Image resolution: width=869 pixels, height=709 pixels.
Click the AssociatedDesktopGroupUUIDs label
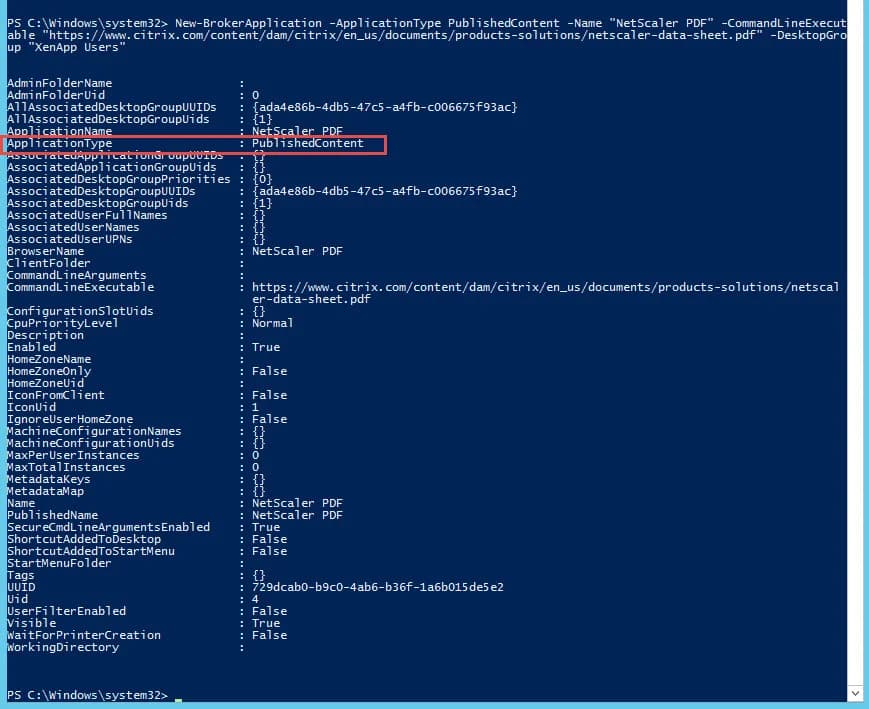point(101,191)
